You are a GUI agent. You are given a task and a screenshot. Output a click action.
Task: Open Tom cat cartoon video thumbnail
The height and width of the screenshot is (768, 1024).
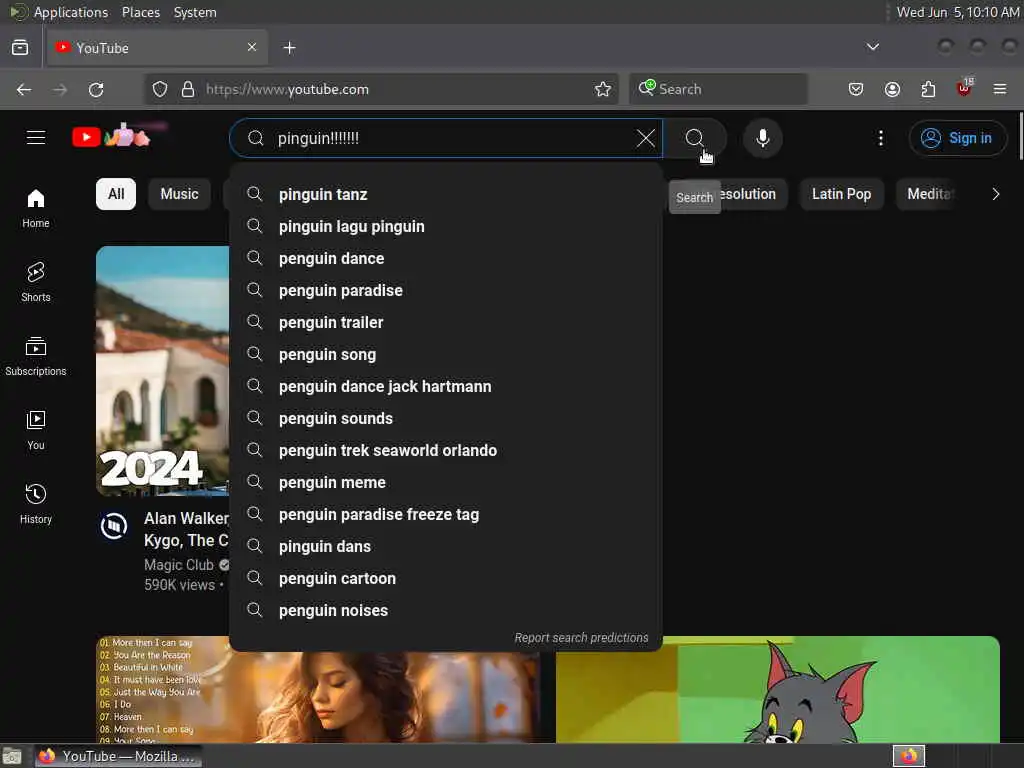pos(778,690)
